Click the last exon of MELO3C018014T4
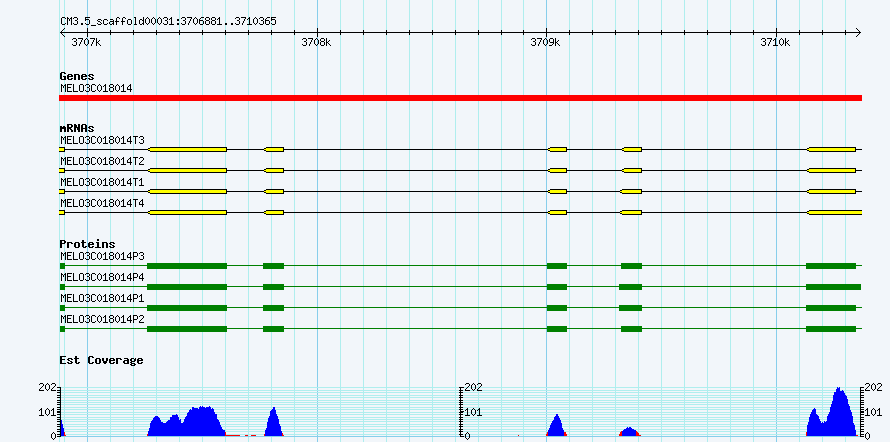890x442 pixels. (834, 213)
